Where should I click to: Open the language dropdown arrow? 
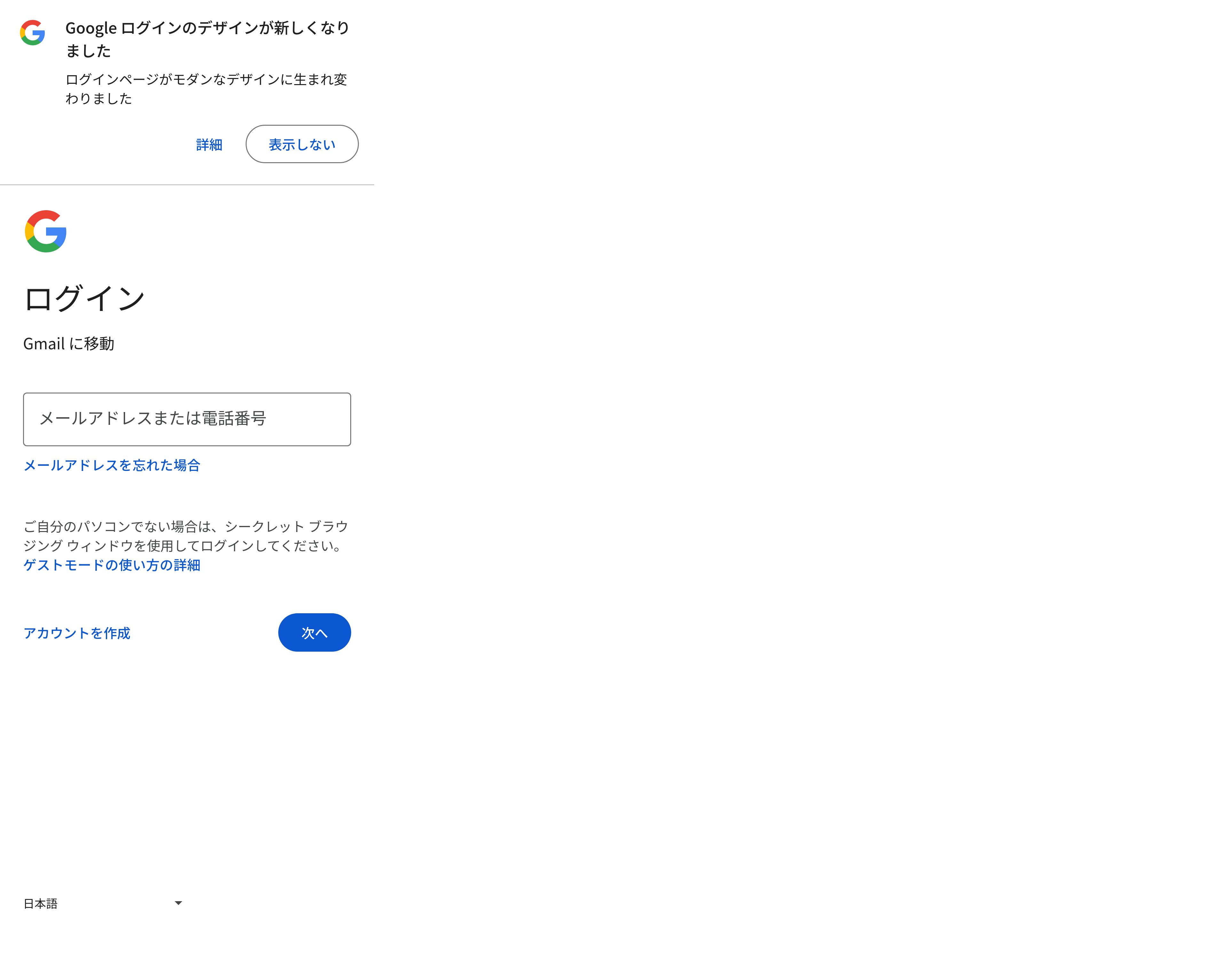(178, 903)
